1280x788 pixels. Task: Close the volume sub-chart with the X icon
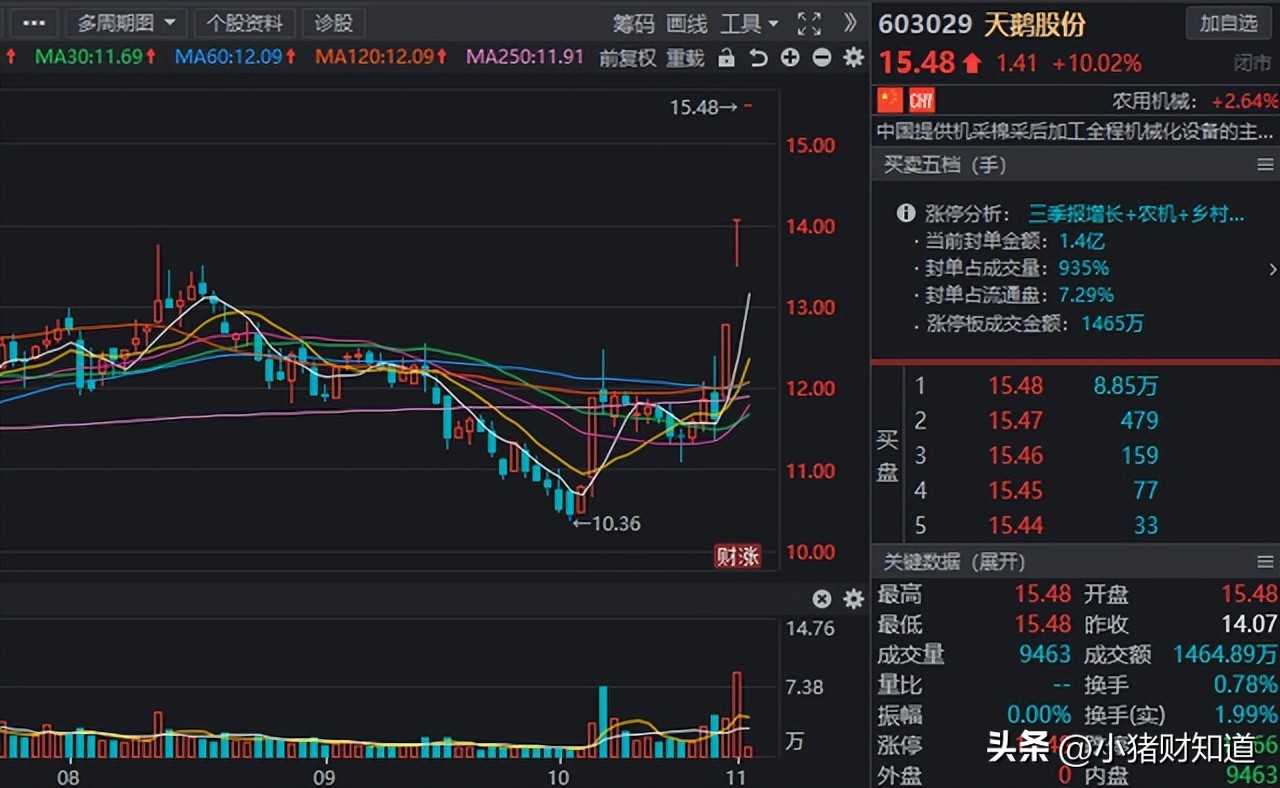pyautogui.click(x=821, y=598)
